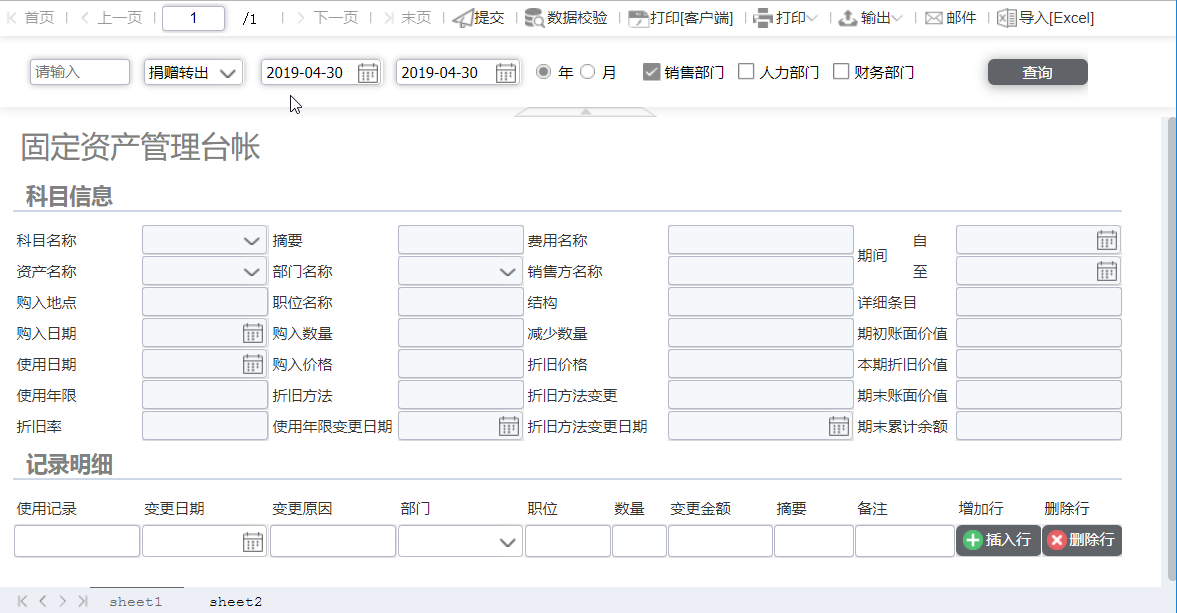
Task: Open the 输出 export menu
Action: tap(870, 18)
